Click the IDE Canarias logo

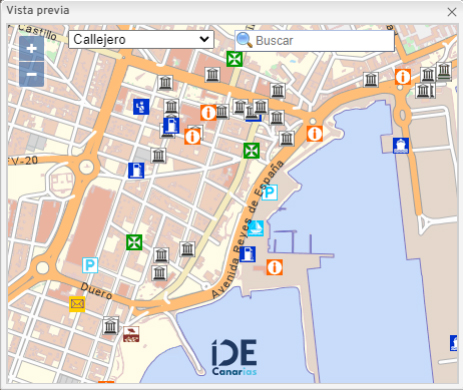(x=234, y=357)
